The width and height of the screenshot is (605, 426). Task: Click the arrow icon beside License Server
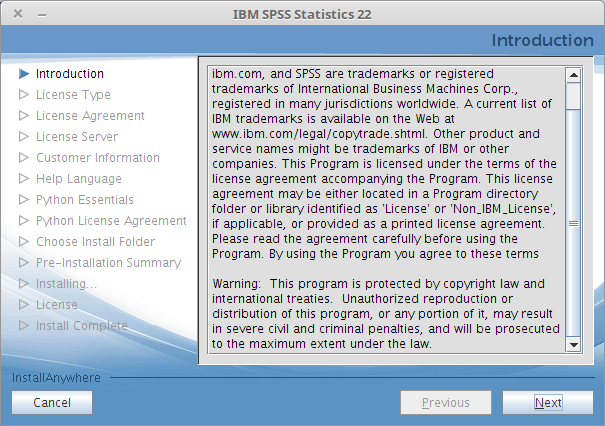point(24,137)
